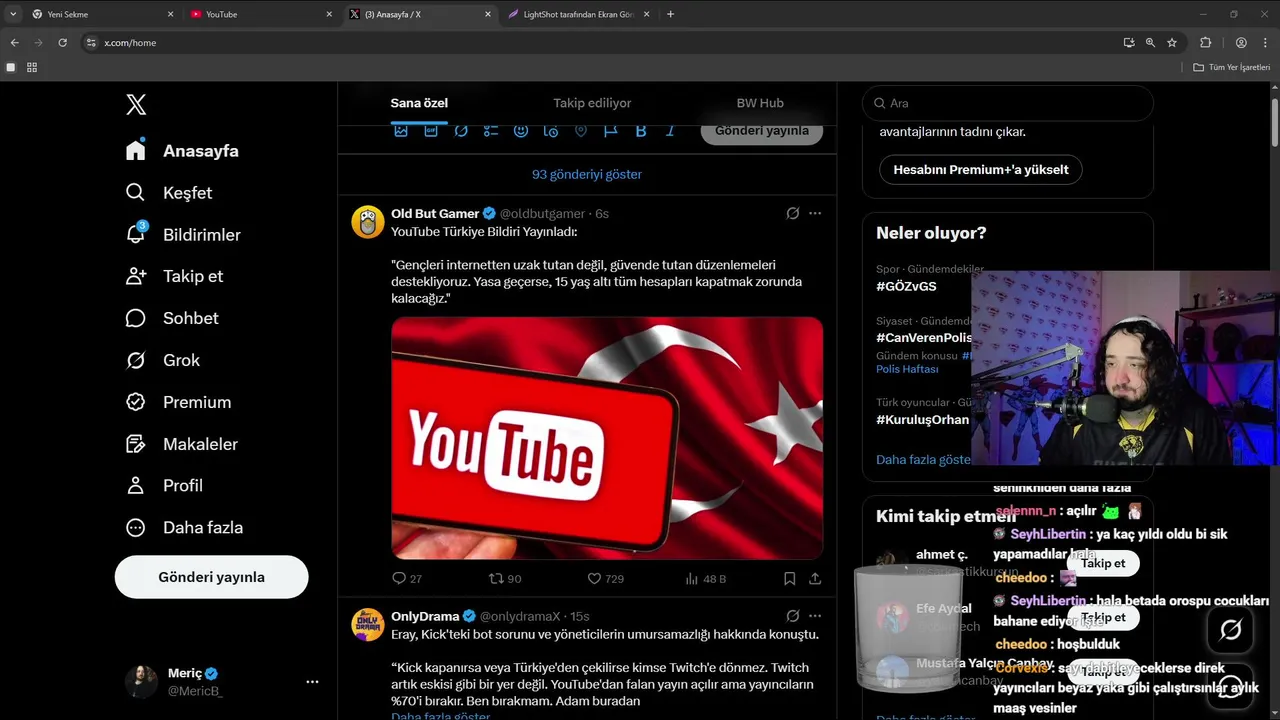Open Chrome extensions menu
The width and height of the screenshot is (1280, 720).
(x=1205, y=43)
